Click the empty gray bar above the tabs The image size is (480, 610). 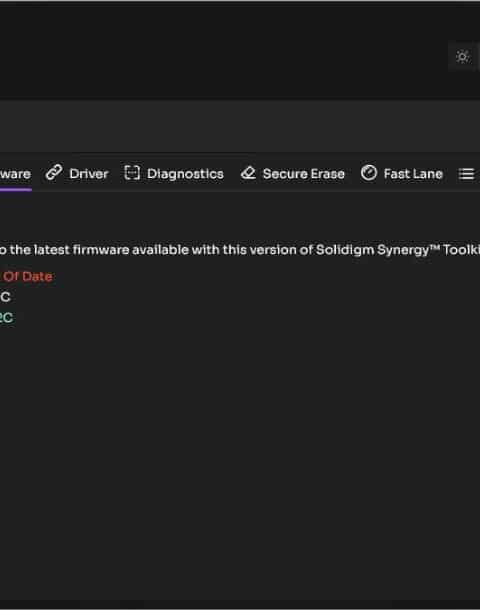pyautogui.click(x=240, y=126)
